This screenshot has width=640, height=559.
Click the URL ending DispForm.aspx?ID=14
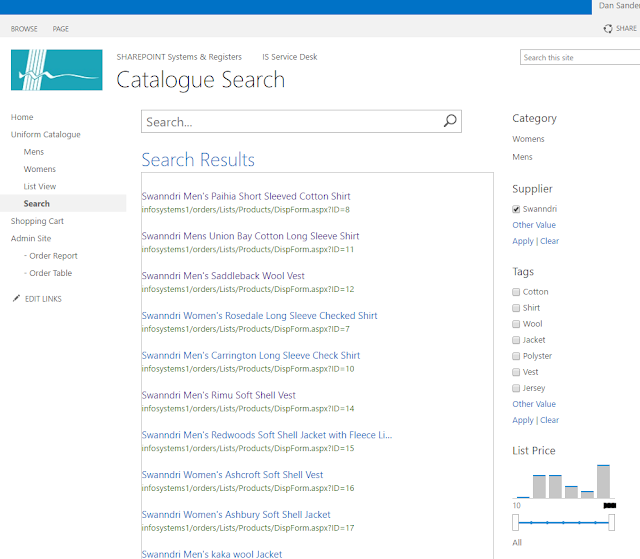pos(248,408)
